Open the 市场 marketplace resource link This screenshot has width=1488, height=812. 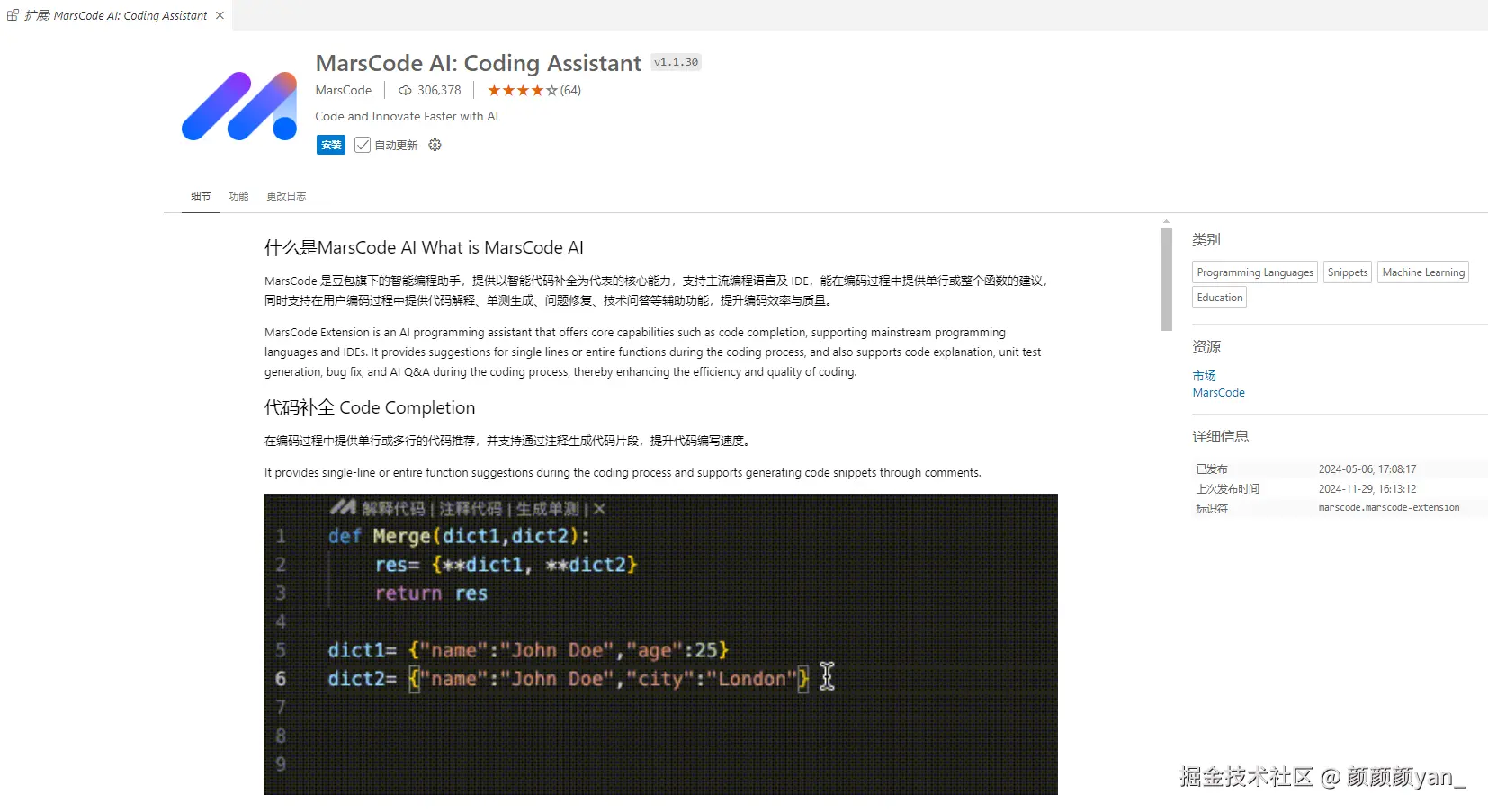1204,376
